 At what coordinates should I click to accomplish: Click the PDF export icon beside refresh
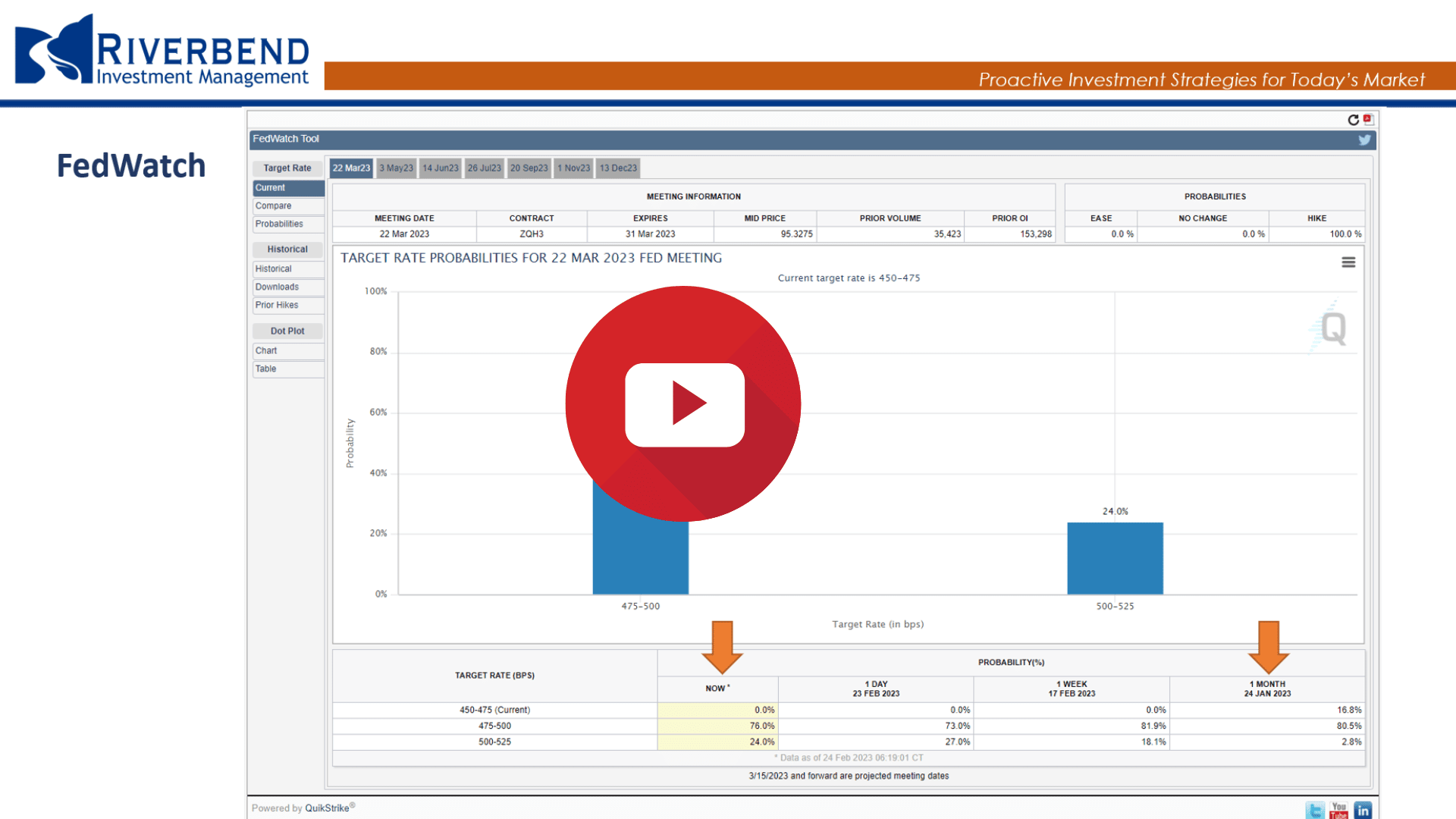pos(1368,119)
